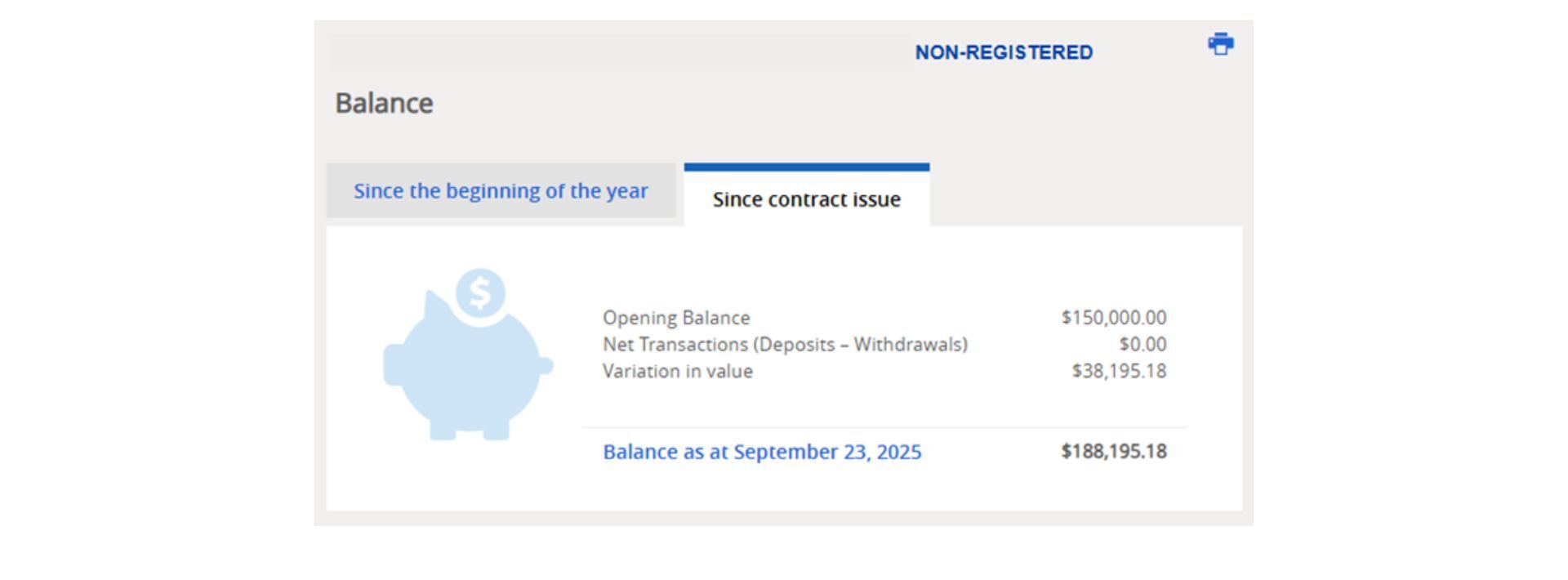Click the $38,195.18 variation amount
Viewport: 1568px width, 580px height.
1118,372
